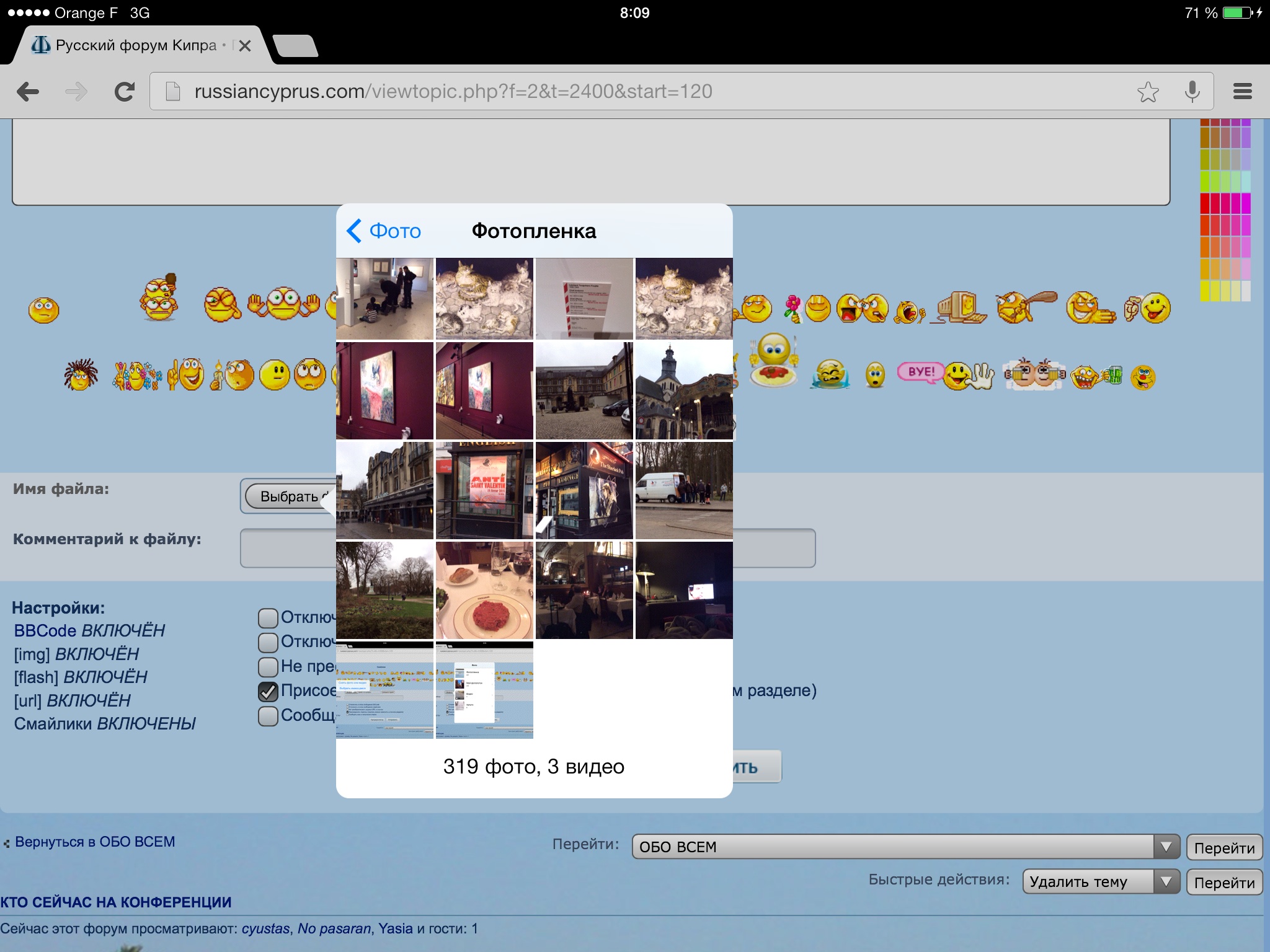Open the new empty browser tab

pos(296,46)
